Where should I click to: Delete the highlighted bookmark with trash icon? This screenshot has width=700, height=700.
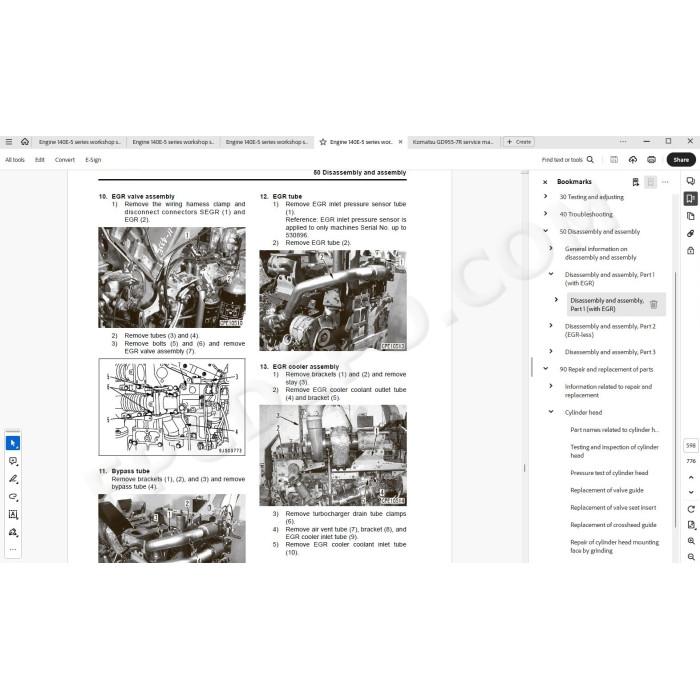[x=654, y=304]
